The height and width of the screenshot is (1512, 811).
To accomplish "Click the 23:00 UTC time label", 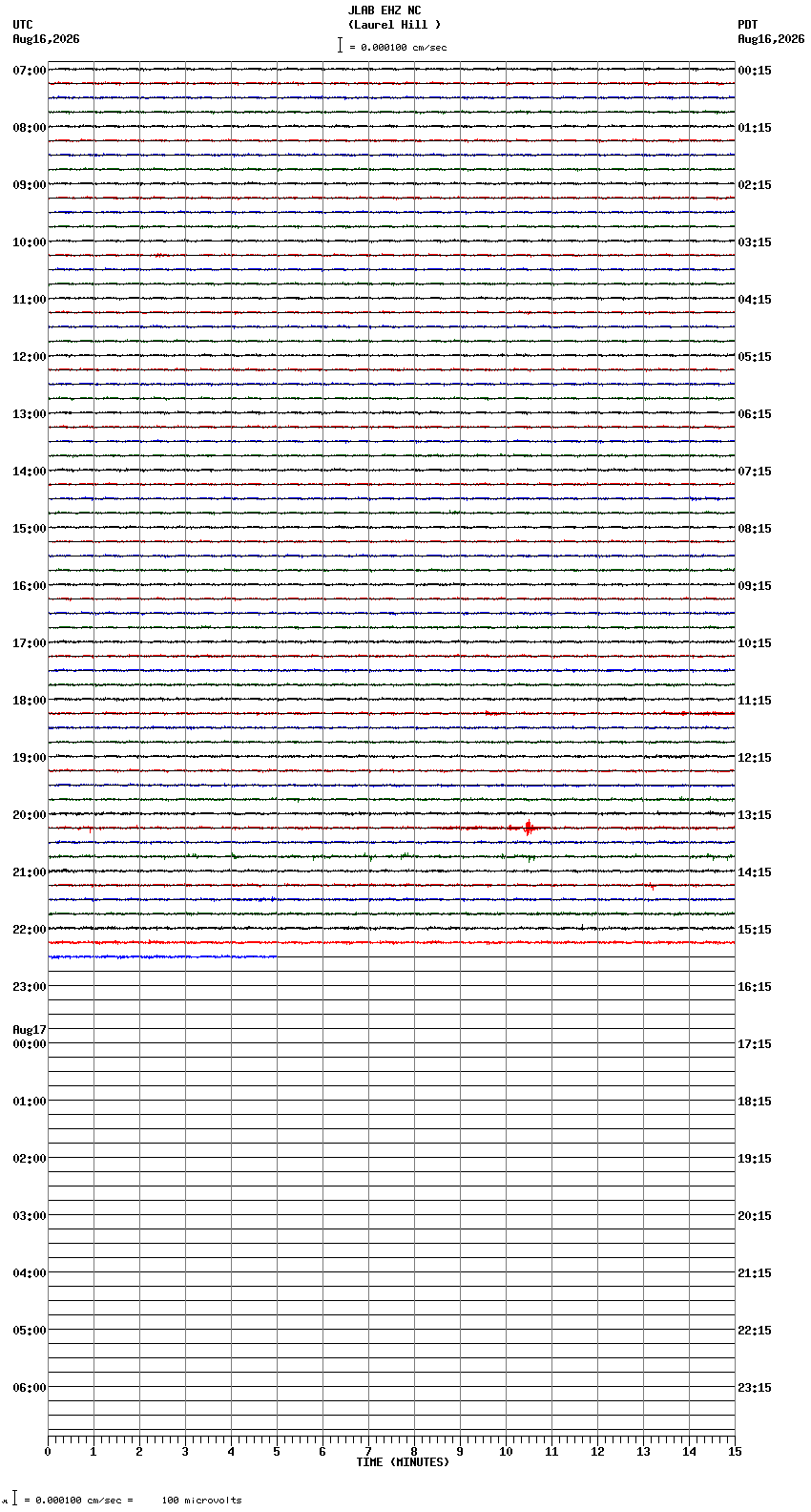I will click(x=30, y=987).
